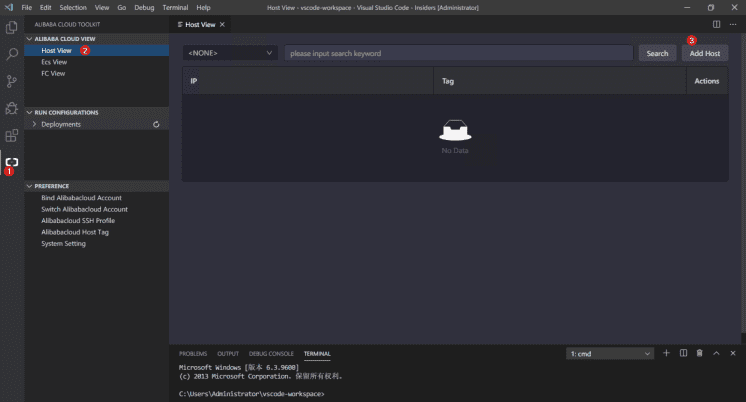
Task: Click the Tag column header
Action: click(560, 81)
